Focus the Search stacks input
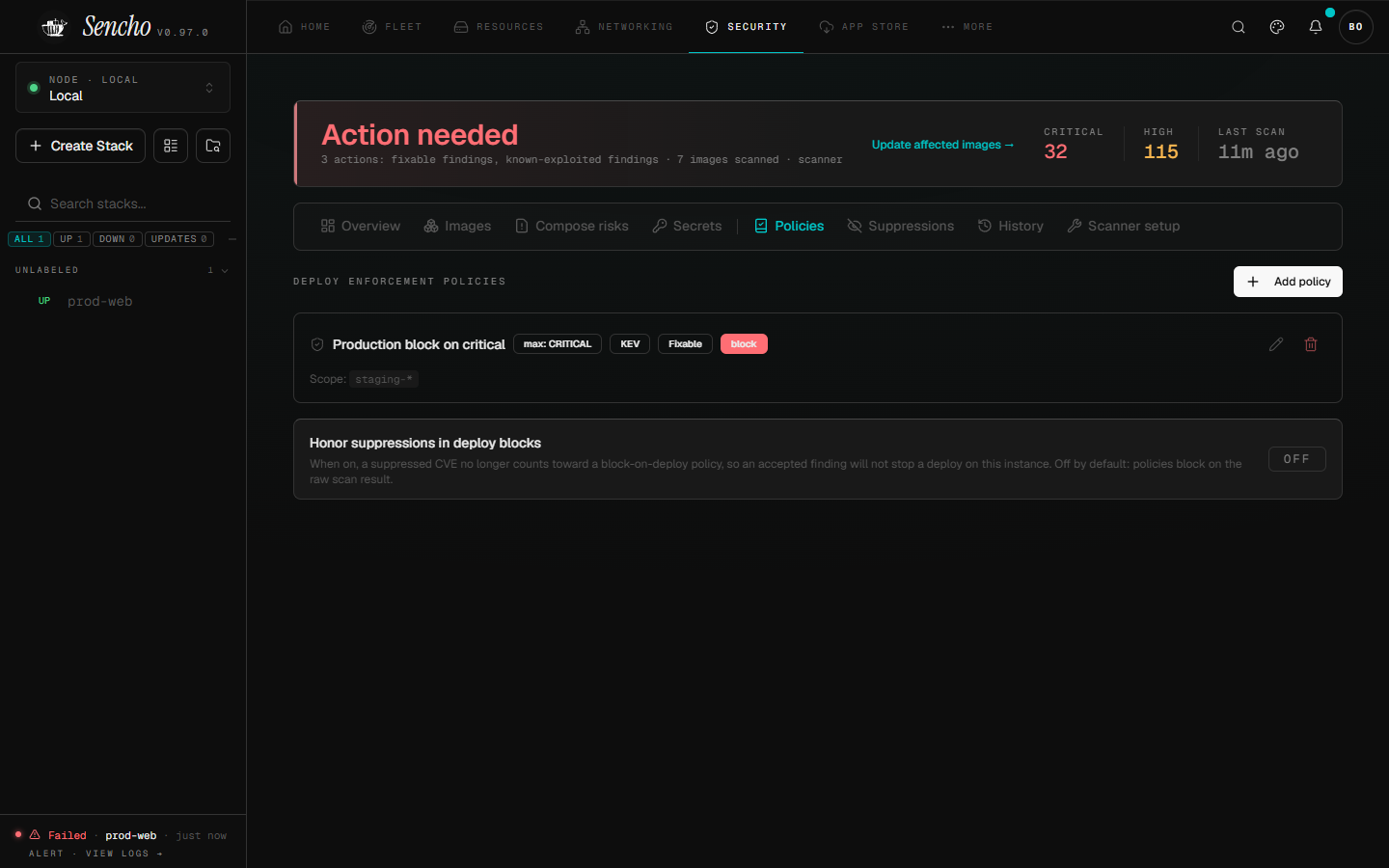Image resolution: width=1389 pixels, height=868 pixels. point(123,203)
